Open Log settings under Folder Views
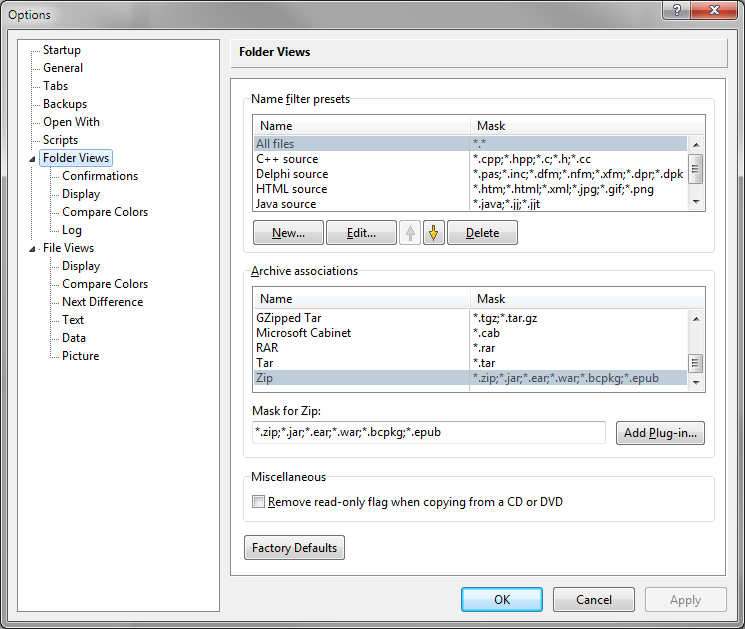The image size is (745, 629). tap(72, 230)
